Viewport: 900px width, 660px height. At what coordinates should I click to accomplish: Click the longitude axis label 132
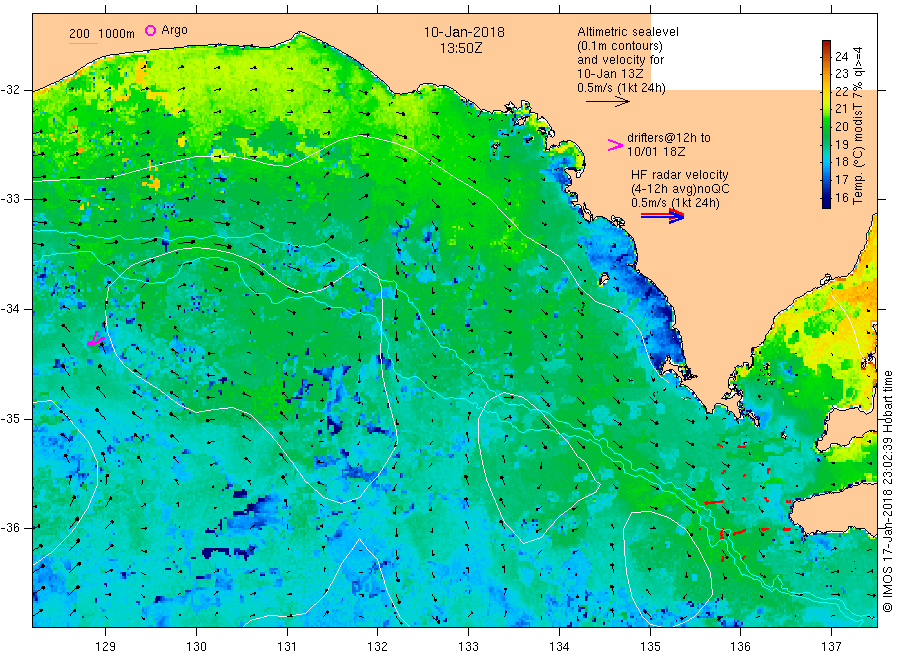tap(378, 646)
